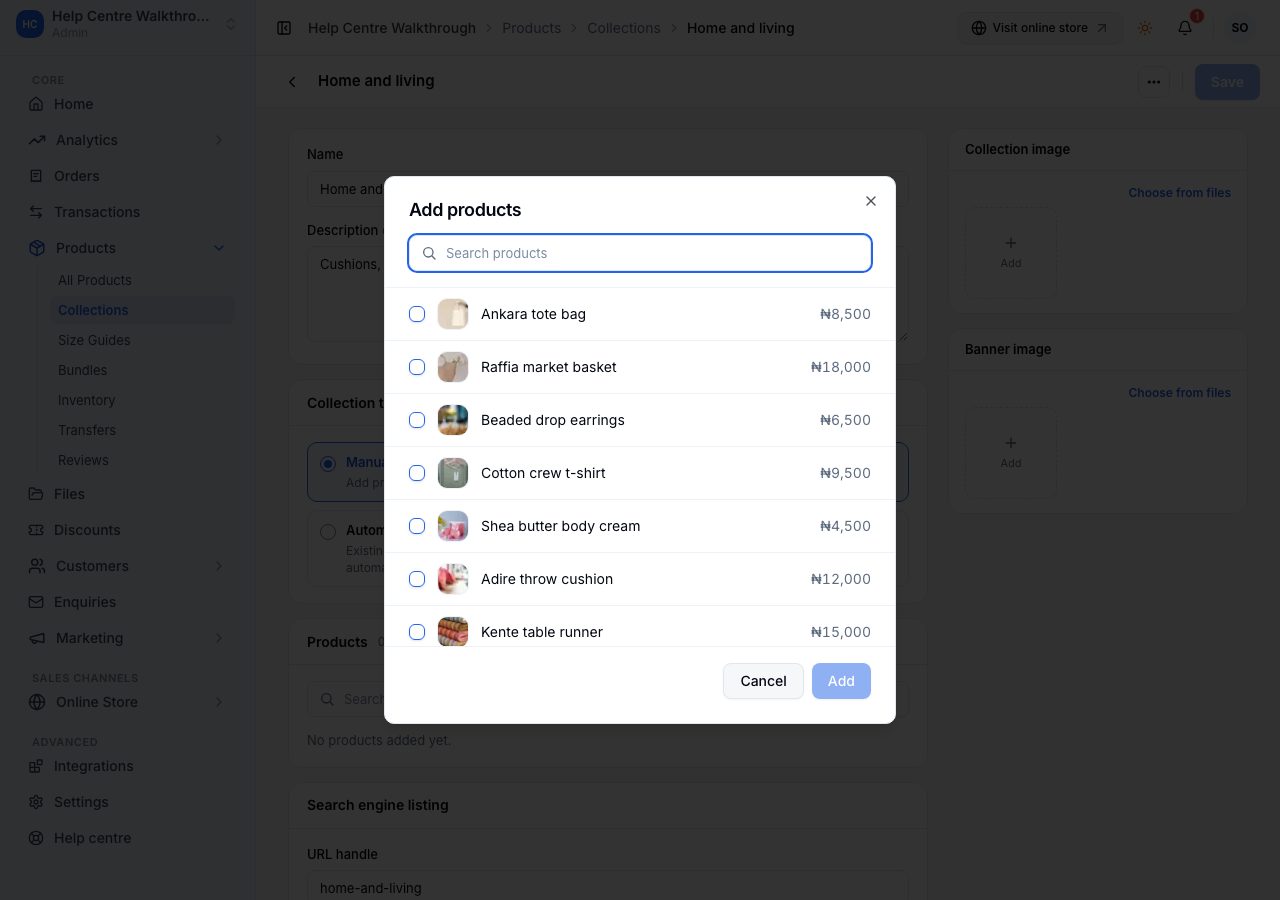Click the HC store logo

[x=30, y=24]
